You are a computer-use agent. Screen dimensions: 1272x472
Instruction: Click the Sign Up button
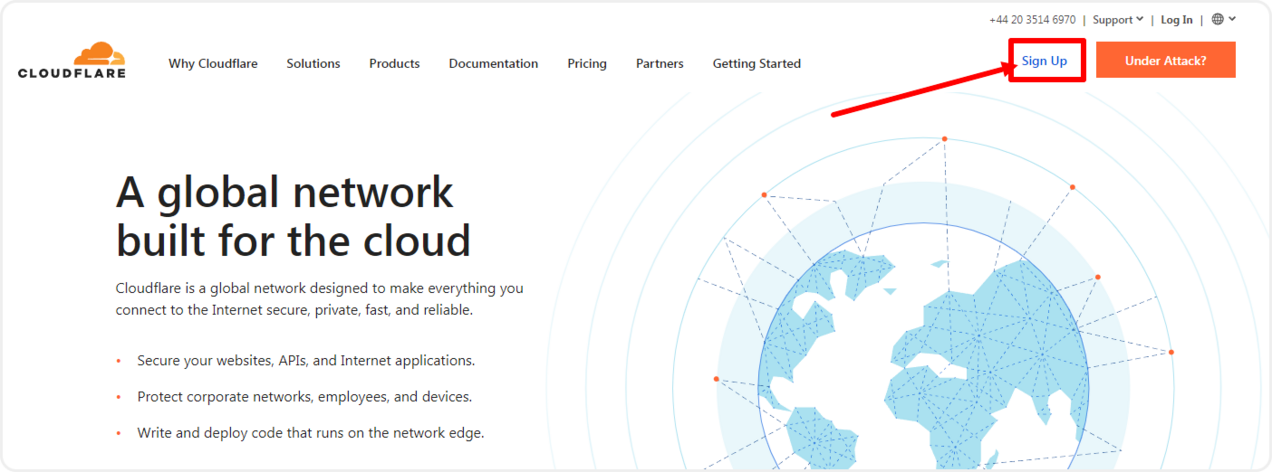tap(1045, 61)
